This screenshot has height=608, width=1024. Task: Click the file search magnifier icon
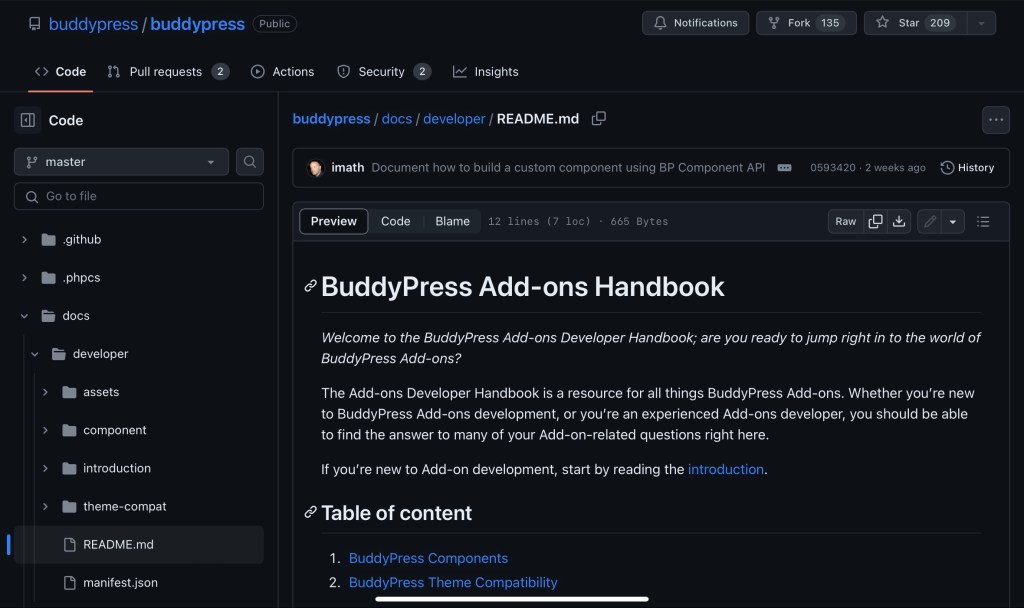coord(250,162)
